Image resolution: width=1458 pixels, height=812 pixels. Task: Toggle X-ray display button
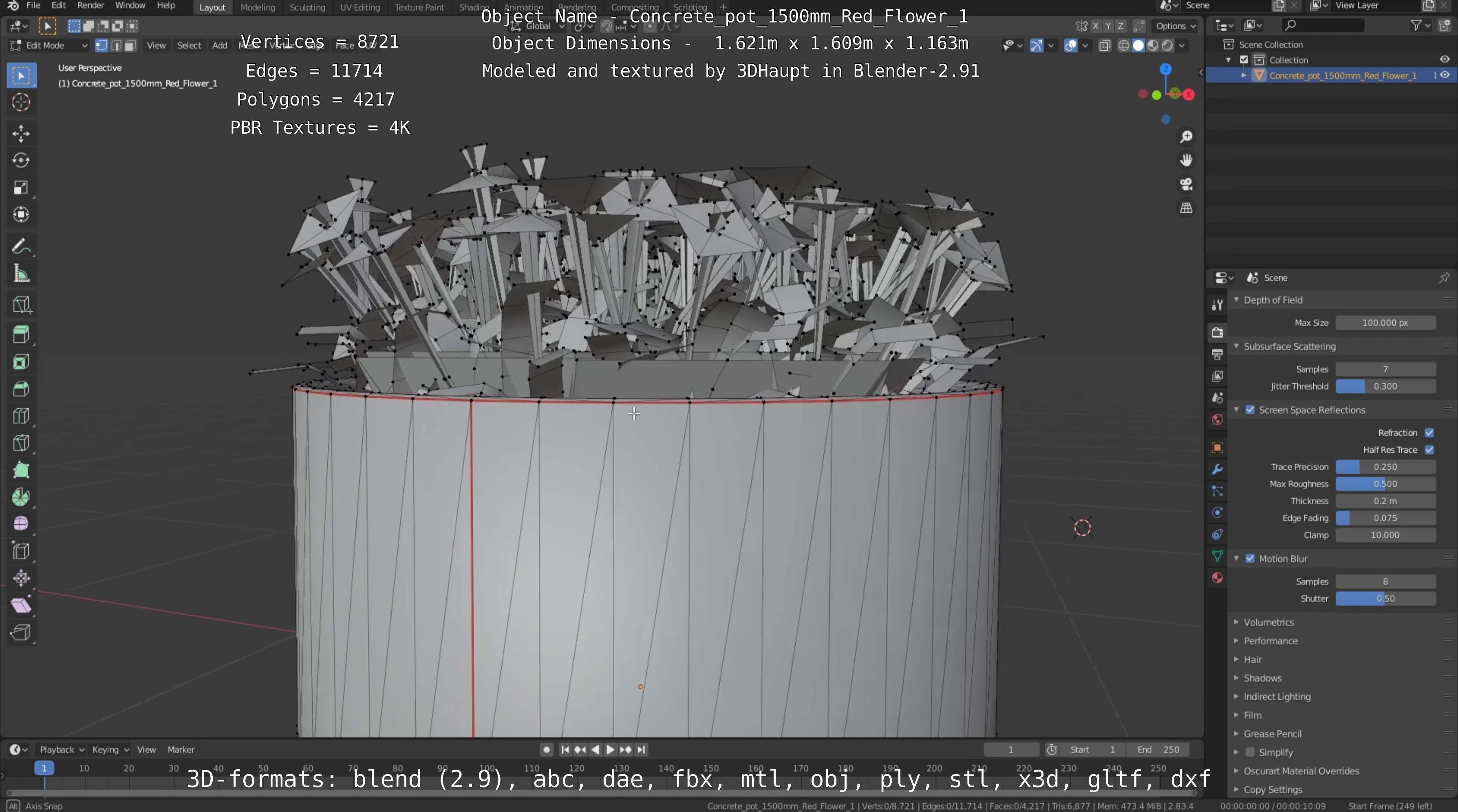[x=1104, y=46]
